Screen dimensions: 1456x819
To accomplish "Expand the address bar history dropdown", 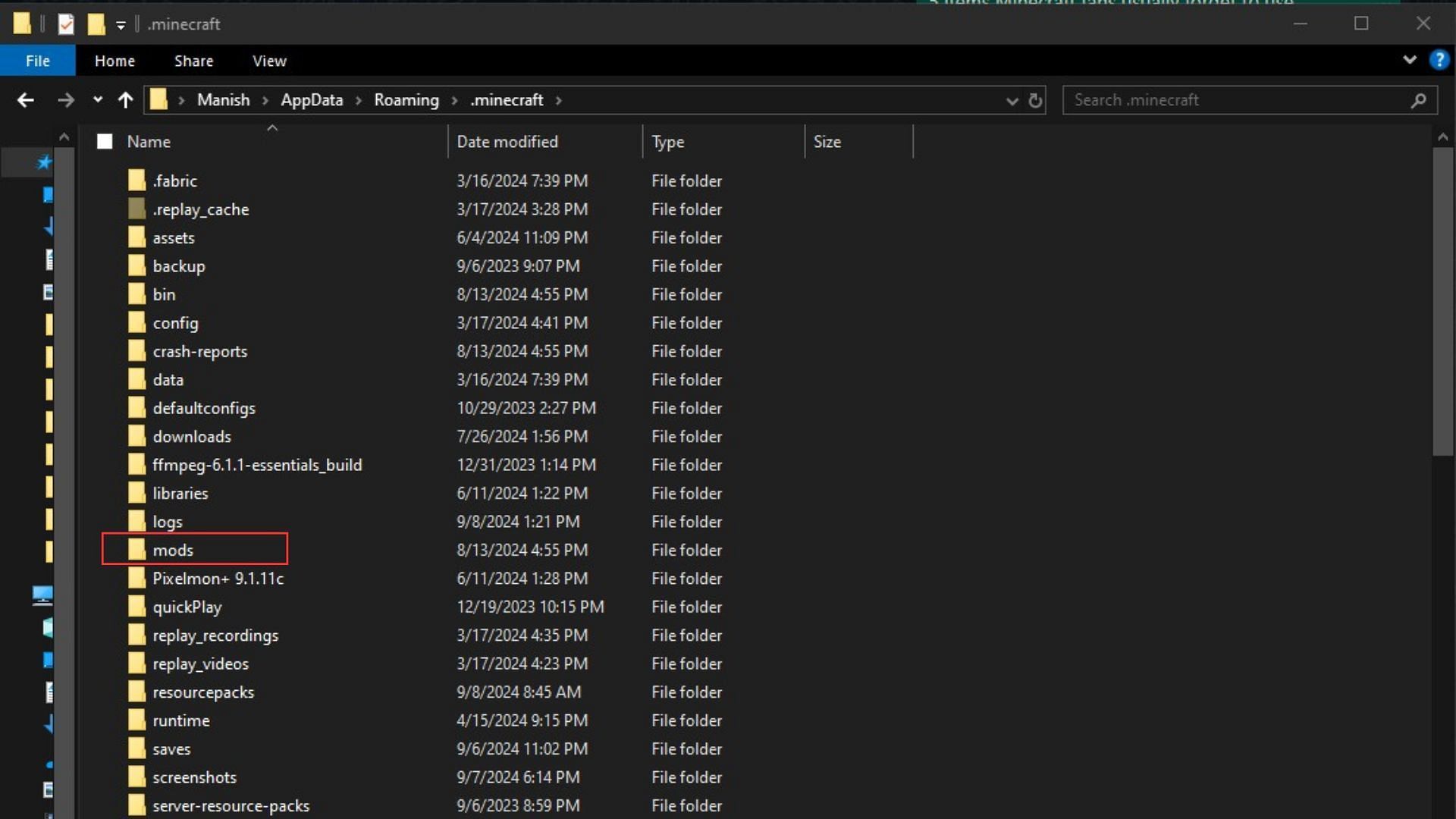I will (x=1012, y=101).
